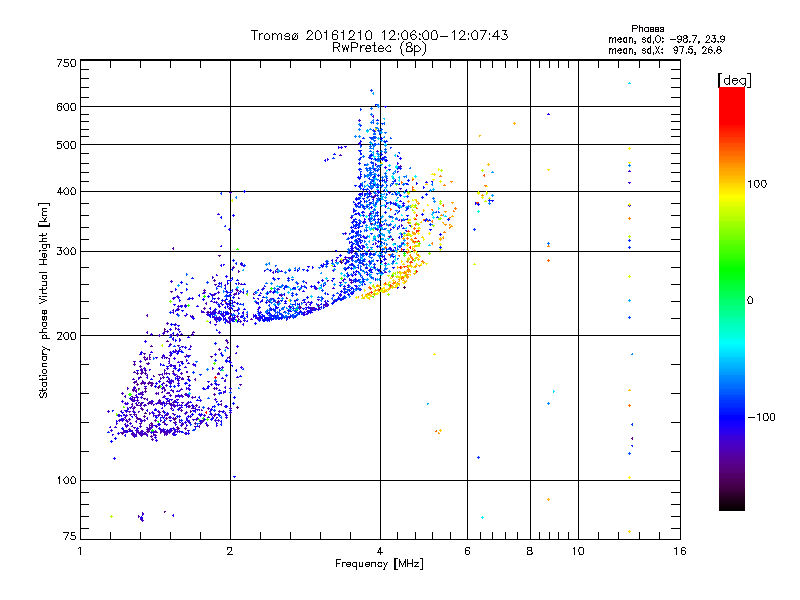800x600 pixels.
Task: Click the x-axis tick label '2'
Action: (x=230, y=551)
